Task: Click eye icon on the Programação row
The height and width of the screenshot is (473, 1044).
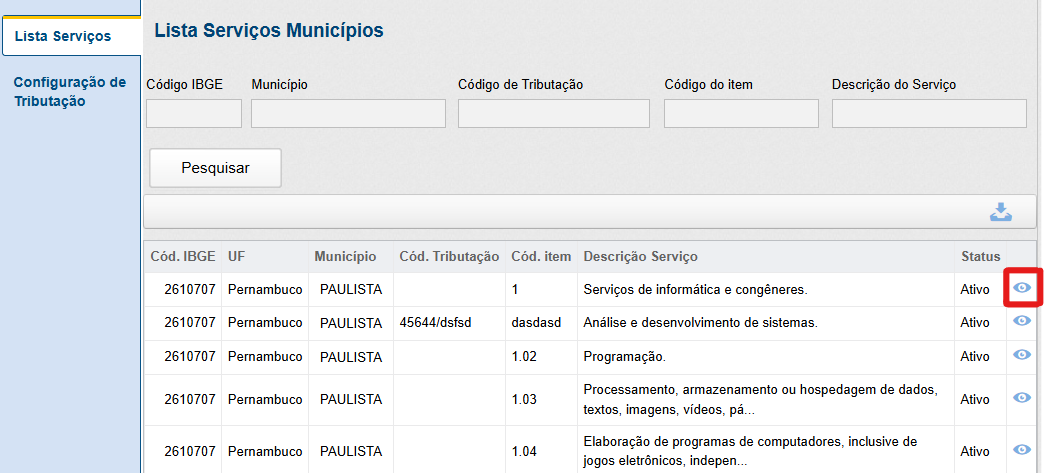Action: 1021,355
